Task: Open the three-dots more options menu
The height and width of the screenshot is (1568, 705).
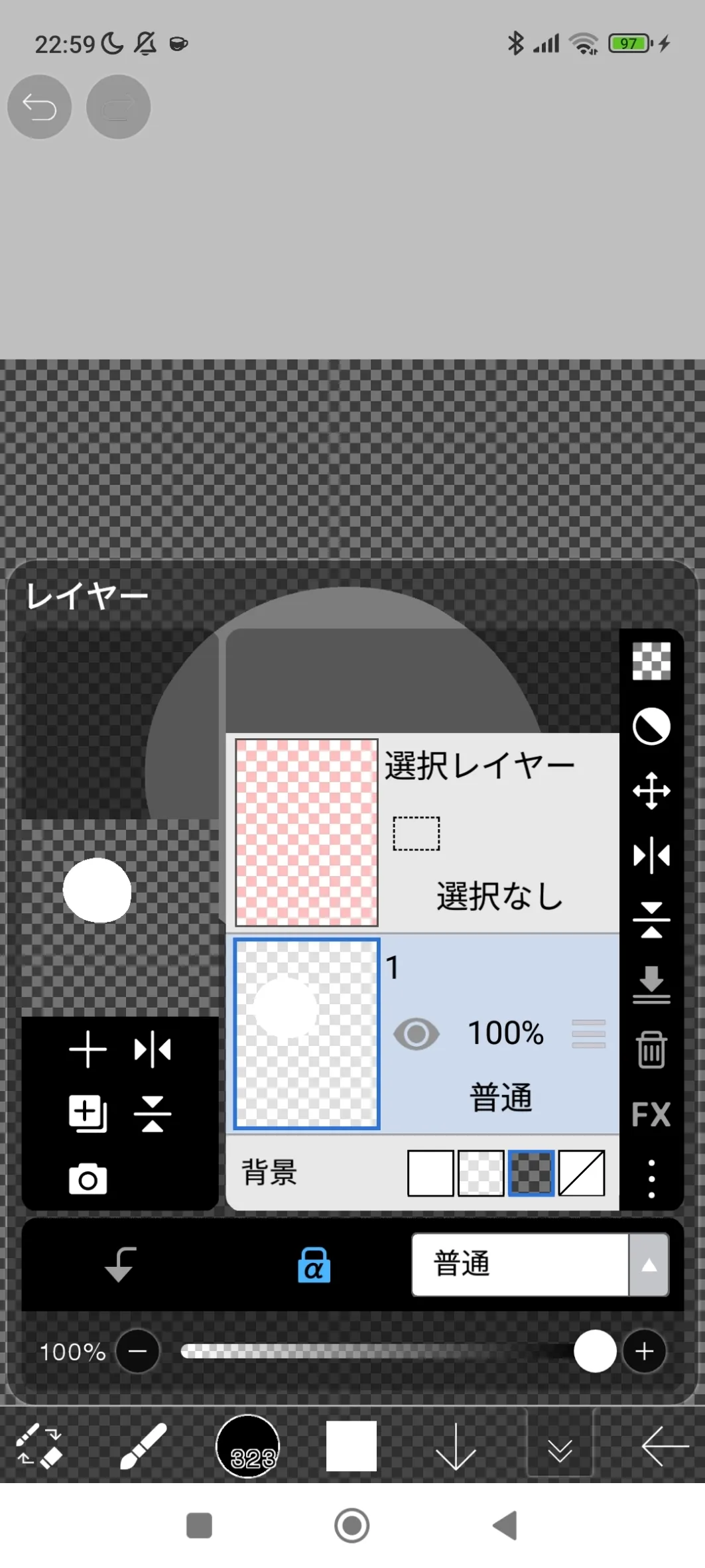Action: (x=651, y=1179)
